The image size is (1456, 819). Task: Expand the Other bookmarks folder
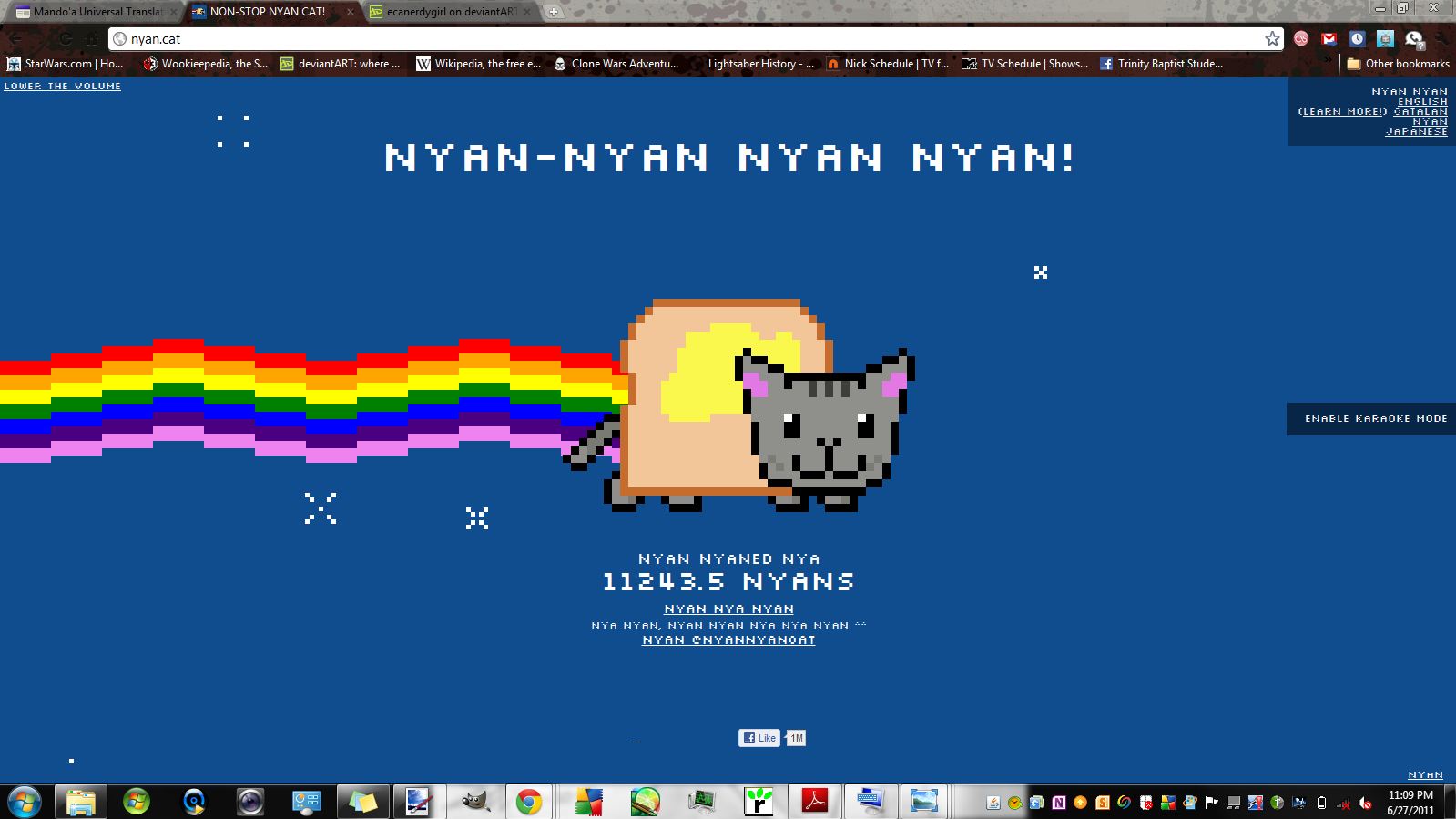pos(1398,64)
